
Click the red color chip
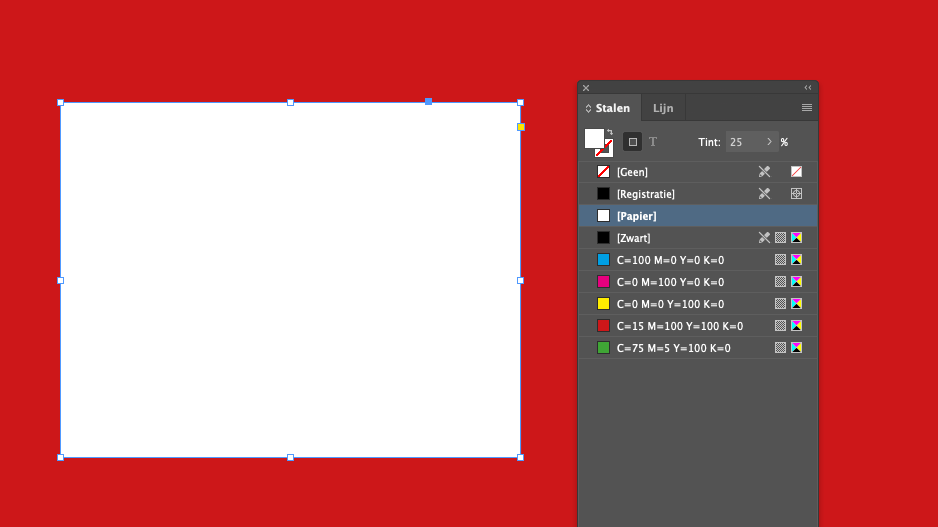604,325
